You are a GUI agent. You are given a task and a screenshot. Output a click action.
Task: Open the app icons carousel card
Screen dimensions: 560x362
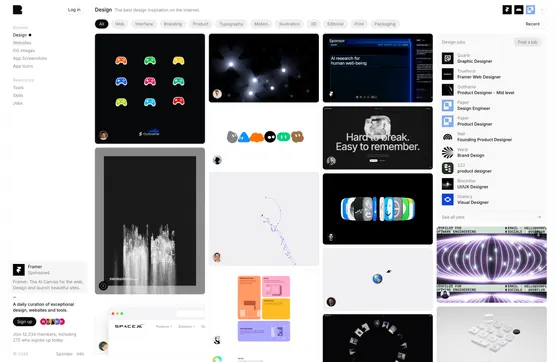[x=378, y=209]
